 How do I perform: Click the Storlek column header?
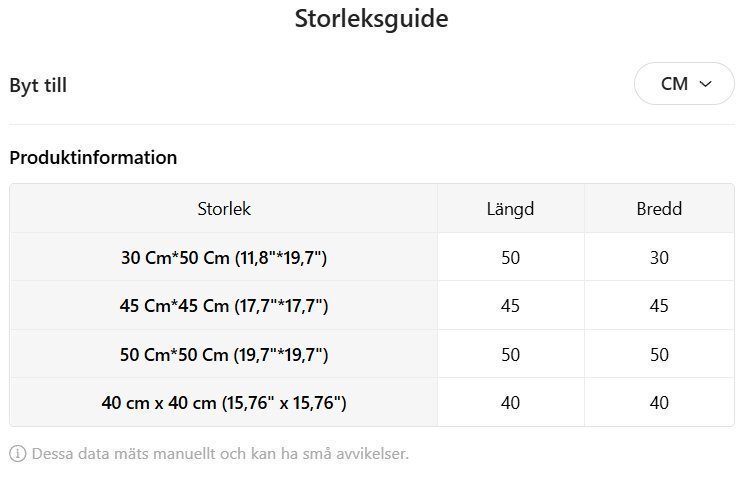[224, 209]
